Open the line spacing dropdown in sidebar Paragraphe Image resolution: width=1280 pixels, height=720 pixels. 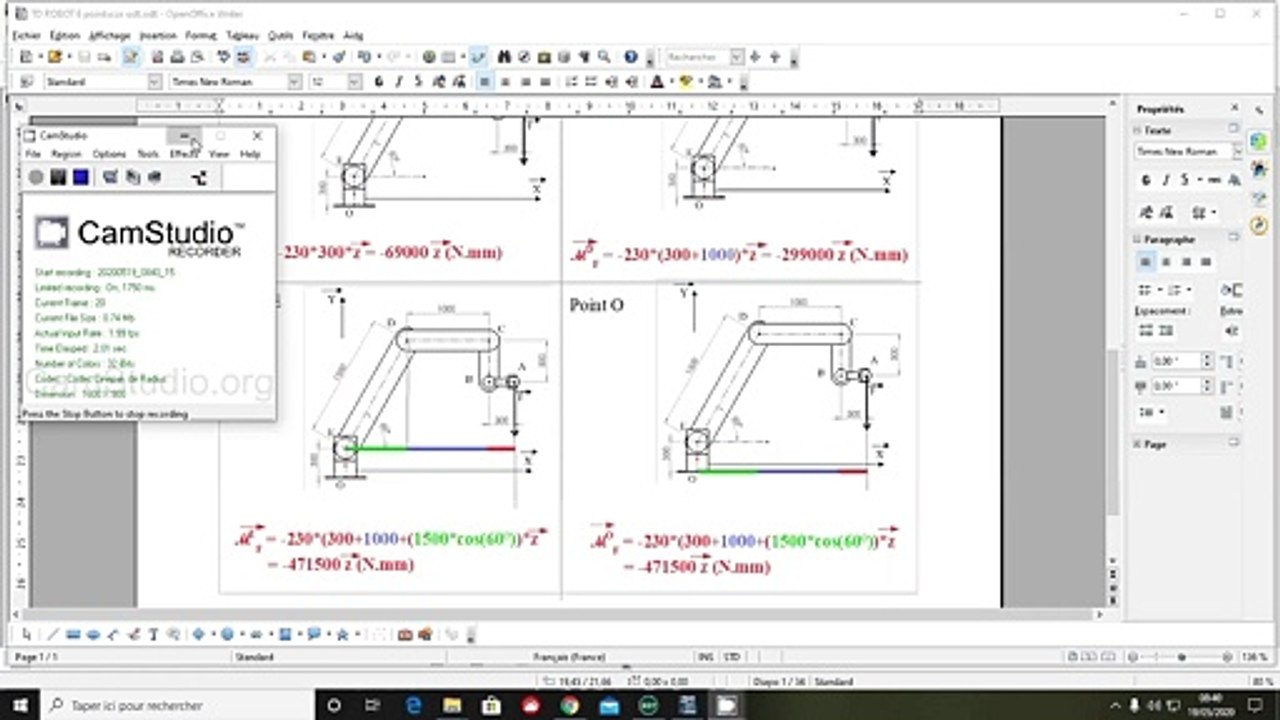pyautogui.click(x=1151, y=412)
